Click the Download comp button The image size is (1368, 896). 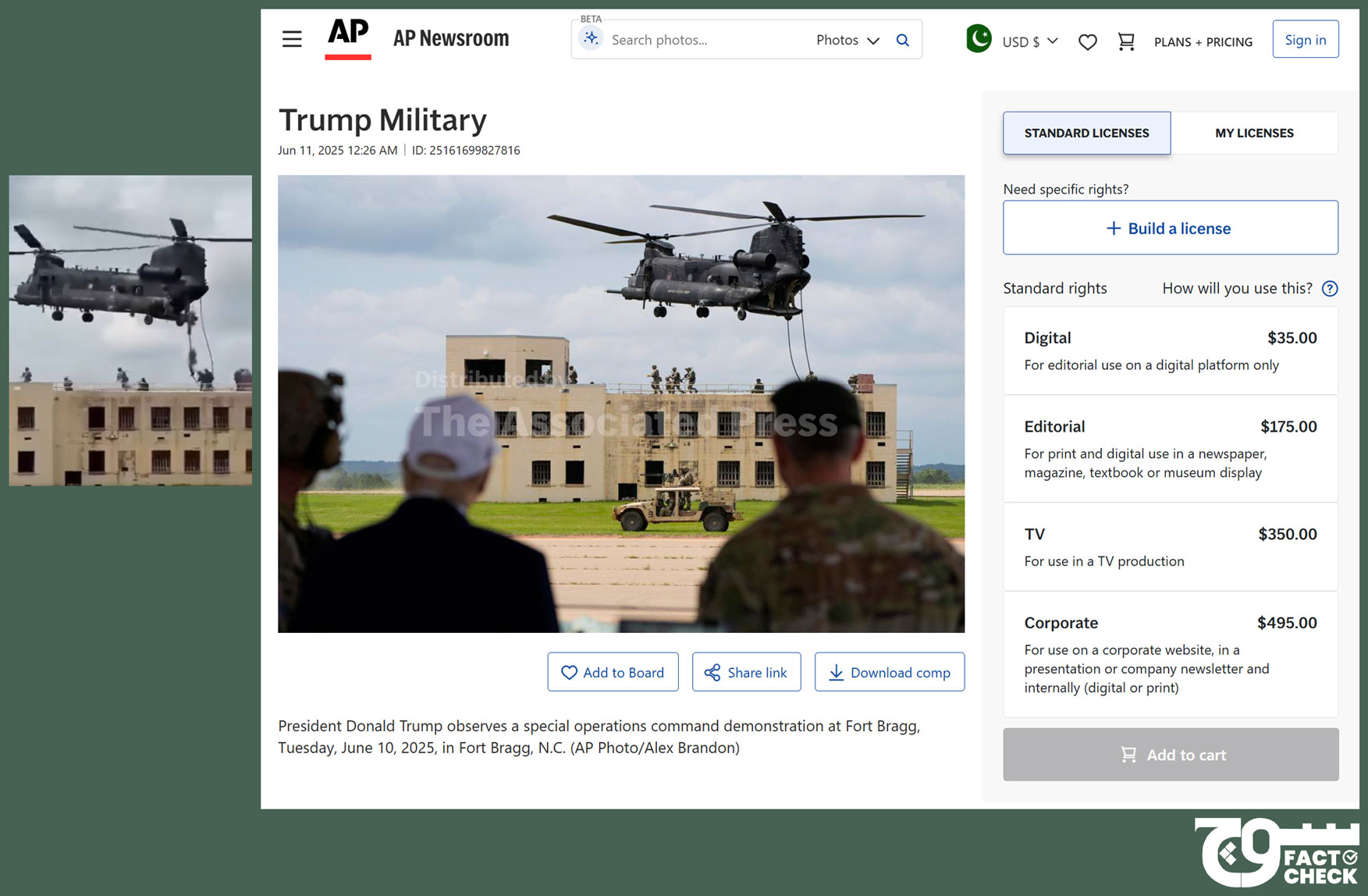(x=889, y=672)
